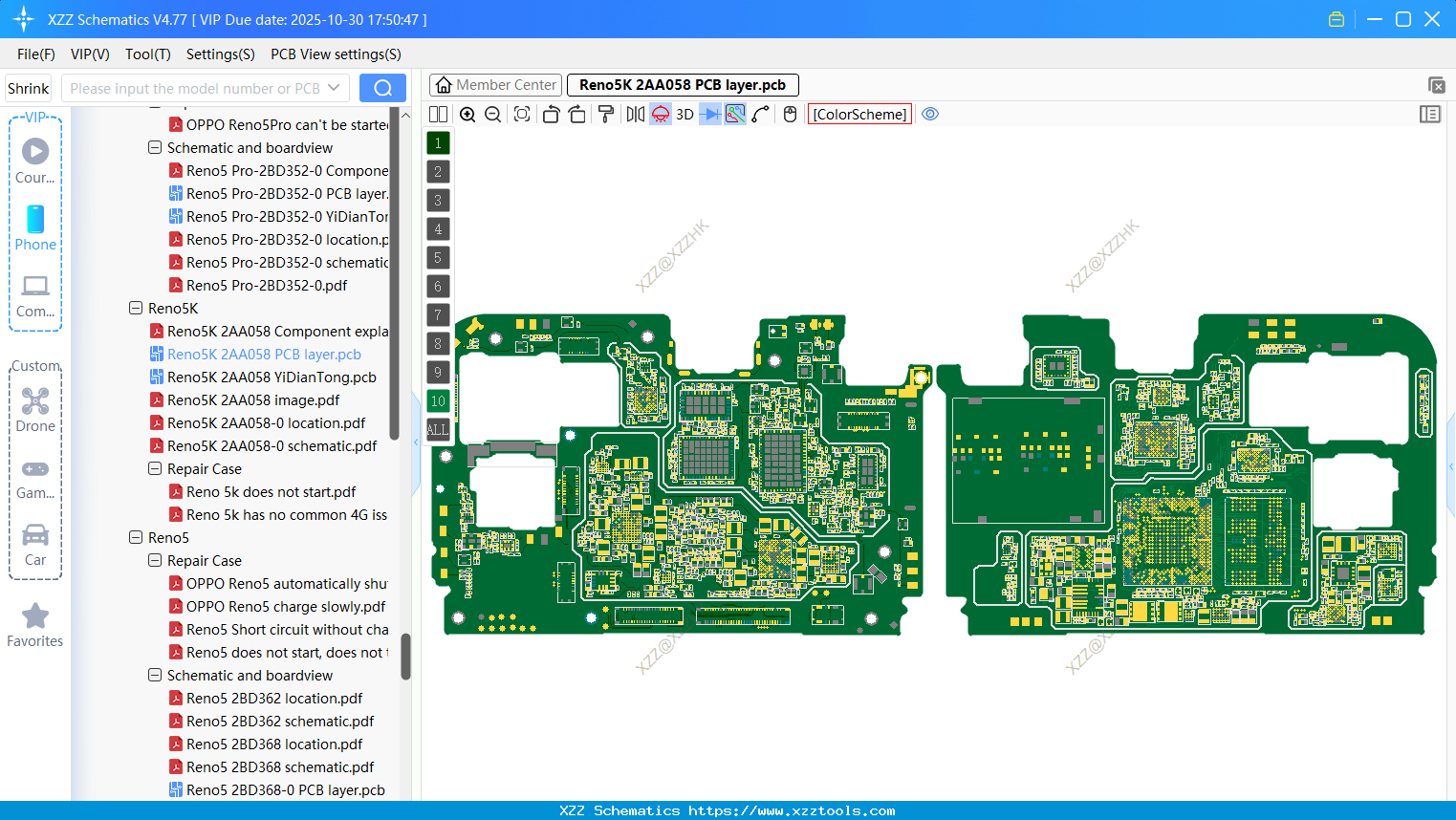
Task: Activate the Zoom In magnifier tool
Action: [x=467, y=114]
